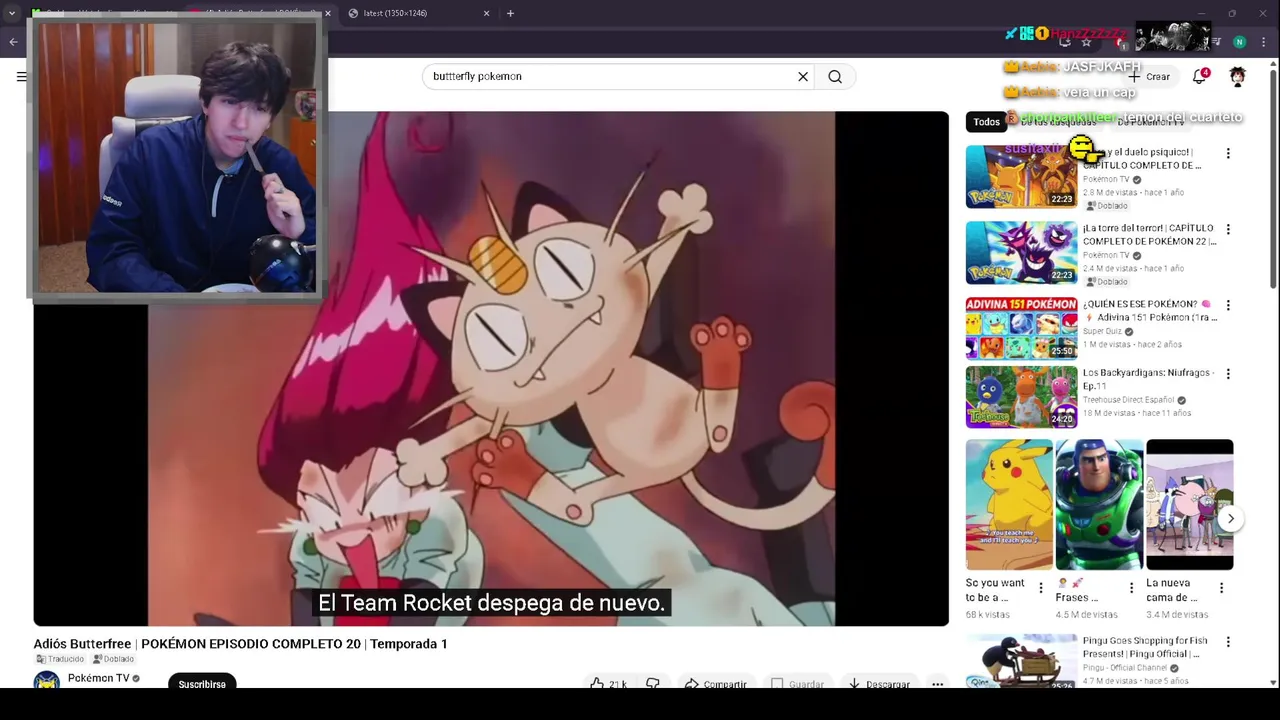The image size is (1280, 720).
Task: Open options for 'Los Backyardigans' video
Action: click(1228, 373)
